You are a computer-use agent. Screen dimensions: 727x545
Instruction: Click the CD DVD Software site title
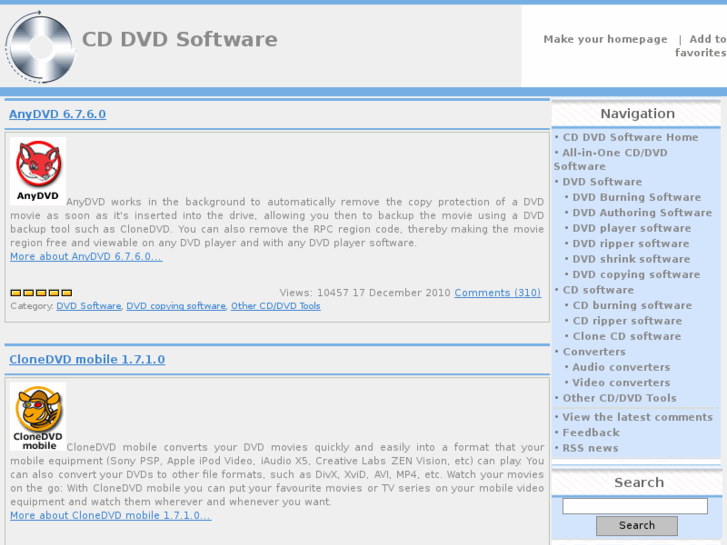[179, 39]
